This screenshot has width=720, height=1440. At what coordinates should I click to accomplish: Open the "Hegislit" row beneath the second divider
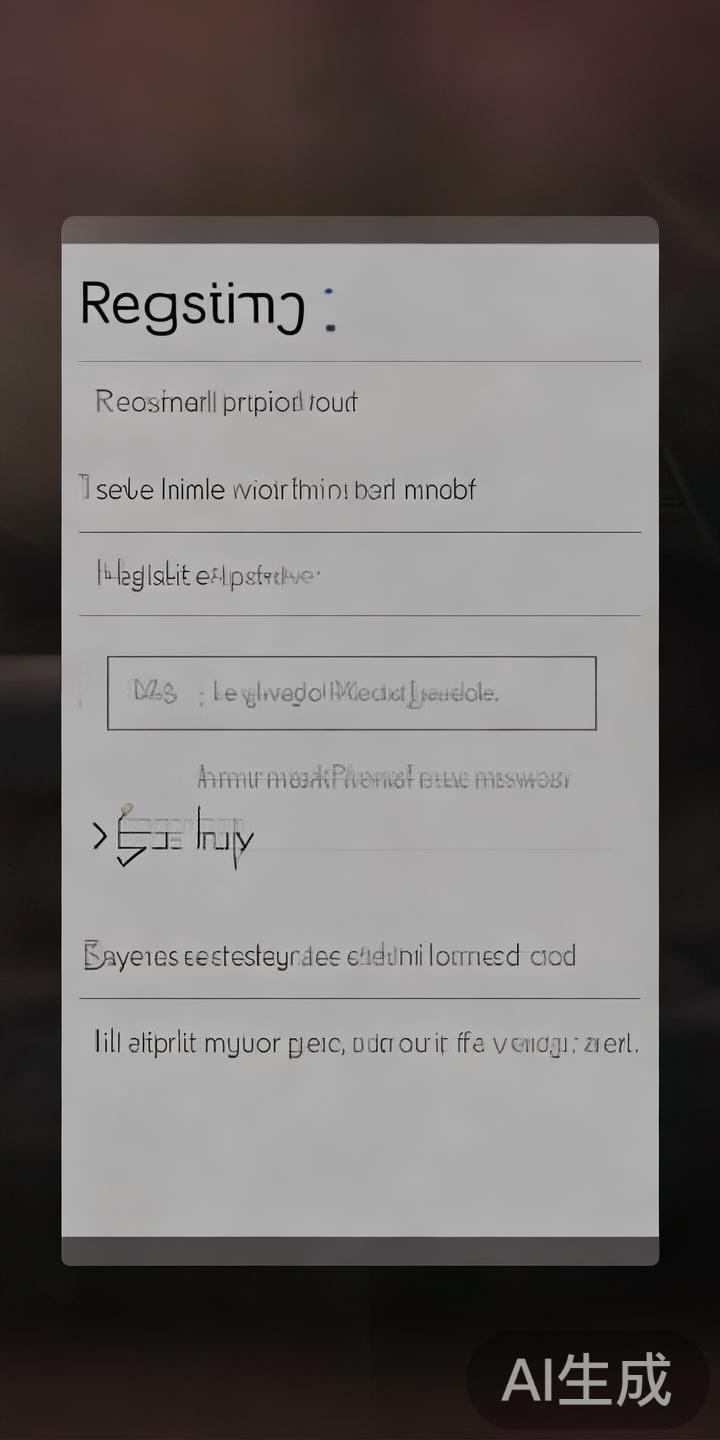point(360,575)
